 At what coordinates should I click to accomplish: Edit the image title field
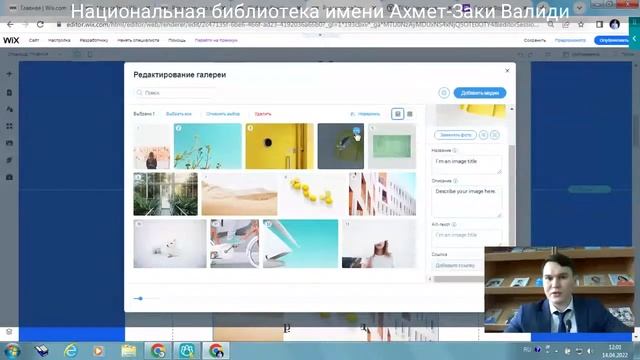click(467, 165)
